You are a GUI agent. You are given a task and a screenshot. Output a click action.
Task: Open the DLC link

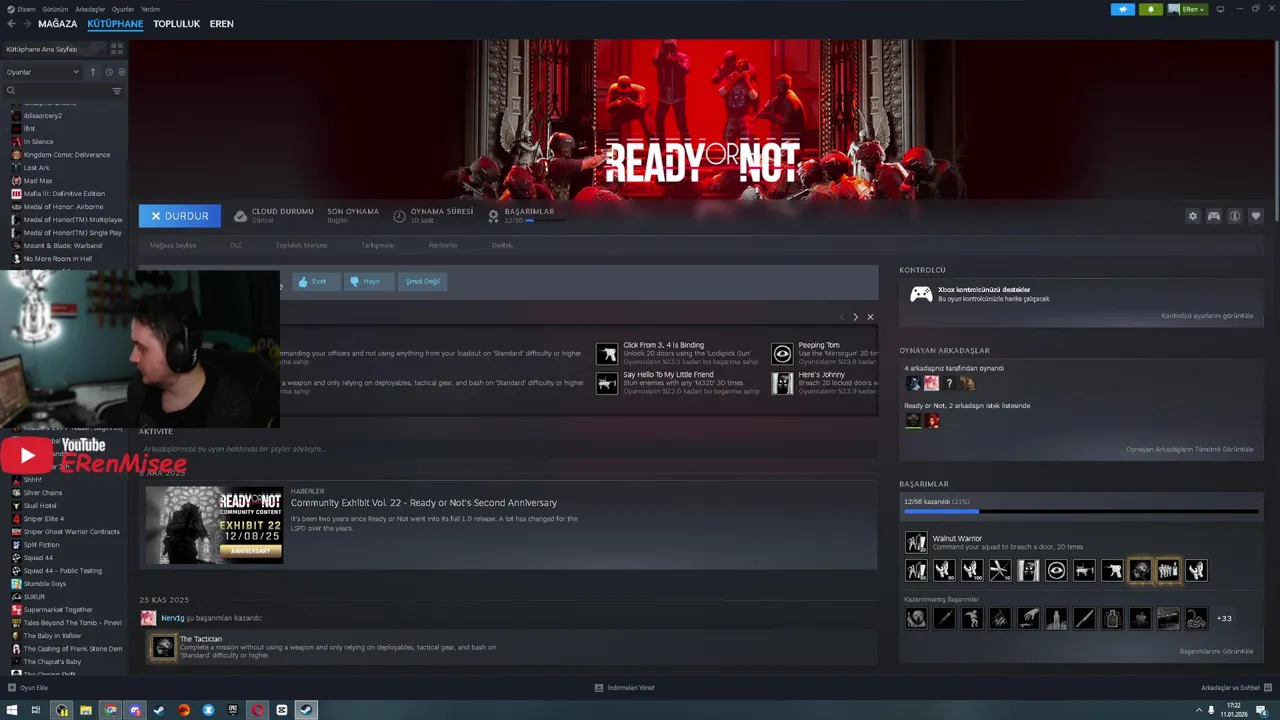(x=236, y=245)
